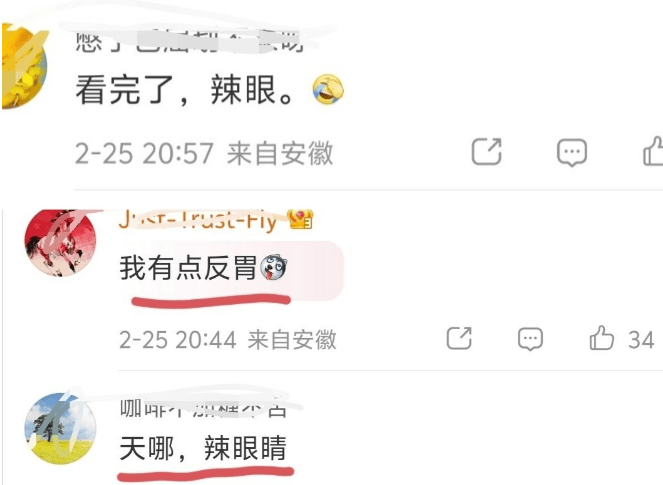This screenshot has height=485, width=663.
Task: Open the tree landscape avatar profile
Action: click(x=60, y=428)
